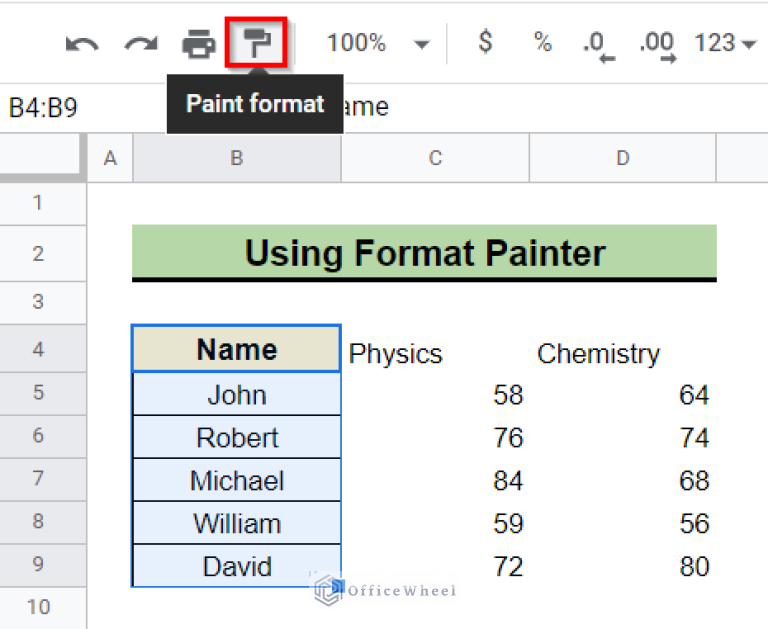Screen dimensions: 768x629
Task: Click the Redo arrow icon
Action: pyautogui.click(x=140, y=44)
